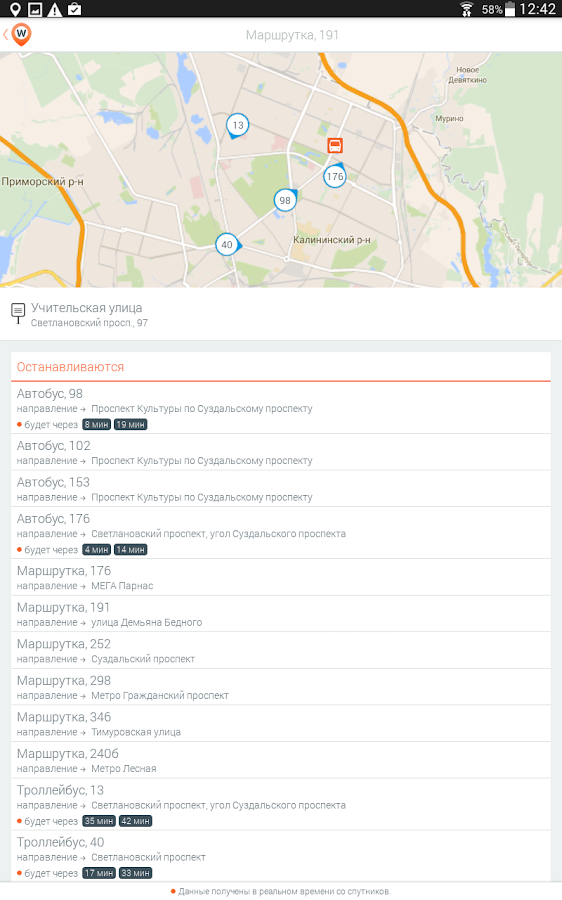Open the Автобус, 102 route
The image size is (562, 900).
[281, 452]
